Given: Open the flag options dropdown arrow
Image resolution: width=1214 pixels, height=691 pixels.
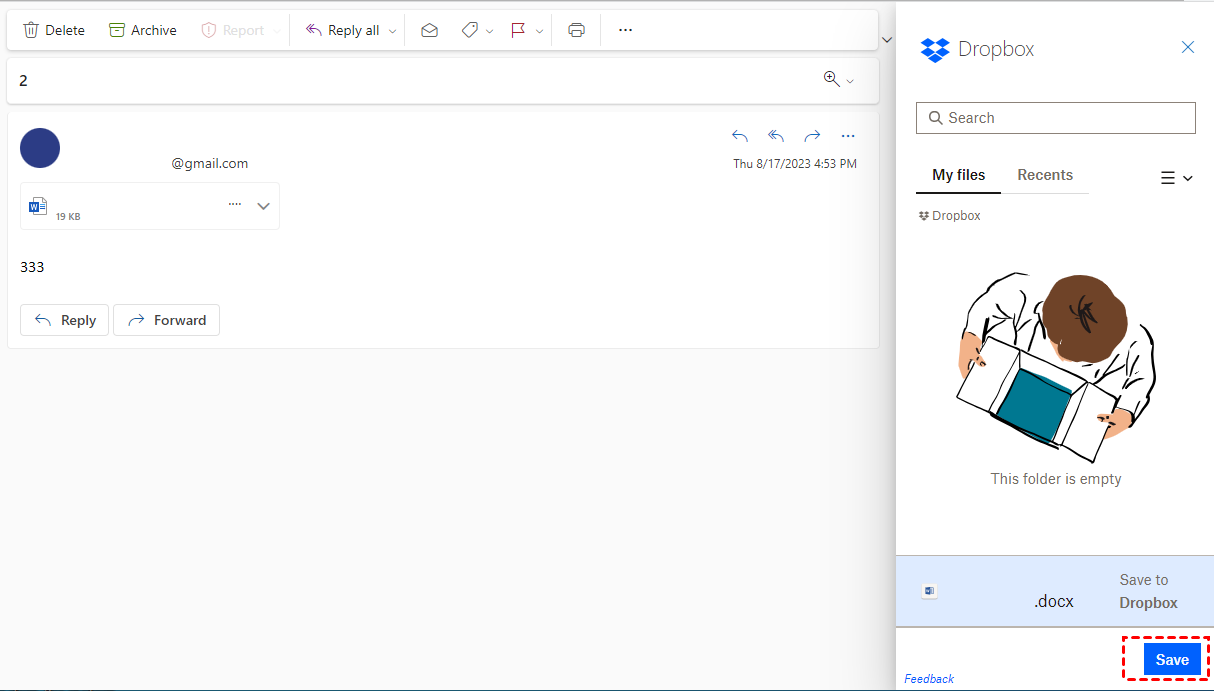Looking at the screenshot, I should click(540, 31).
